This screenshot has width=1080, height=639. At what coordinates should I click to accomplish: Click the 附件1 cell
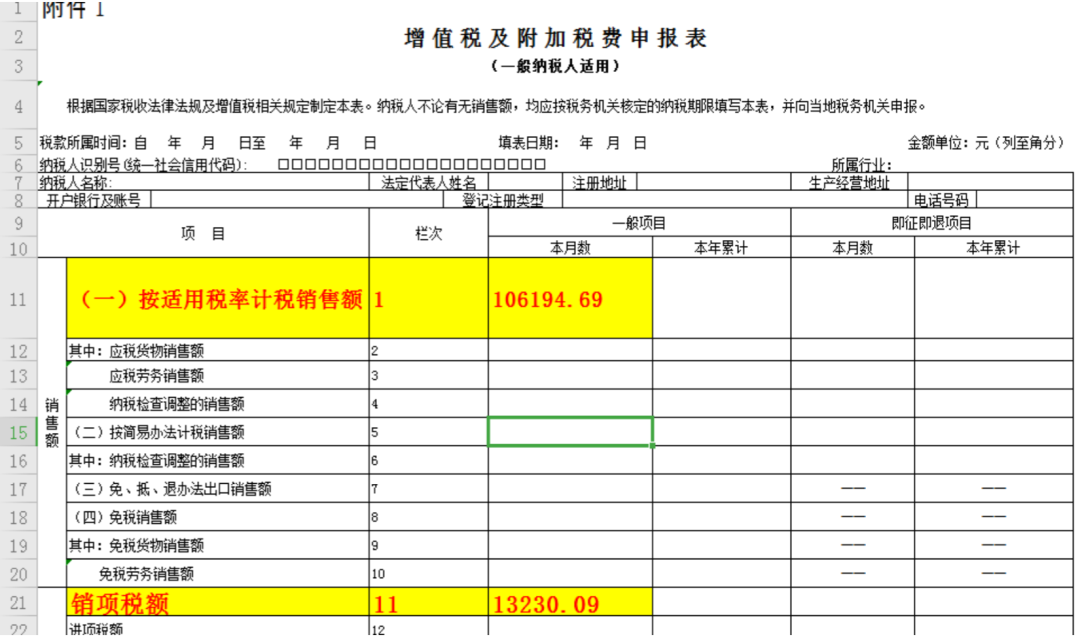(73, 10)
